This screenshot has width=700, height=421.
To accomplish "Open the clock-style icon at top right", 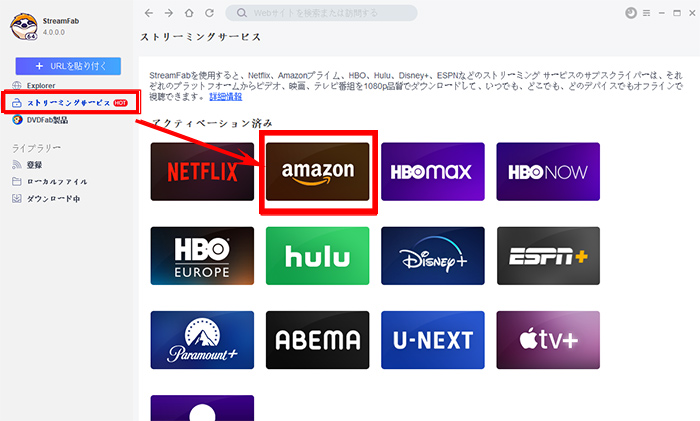I will click(631, 13).
